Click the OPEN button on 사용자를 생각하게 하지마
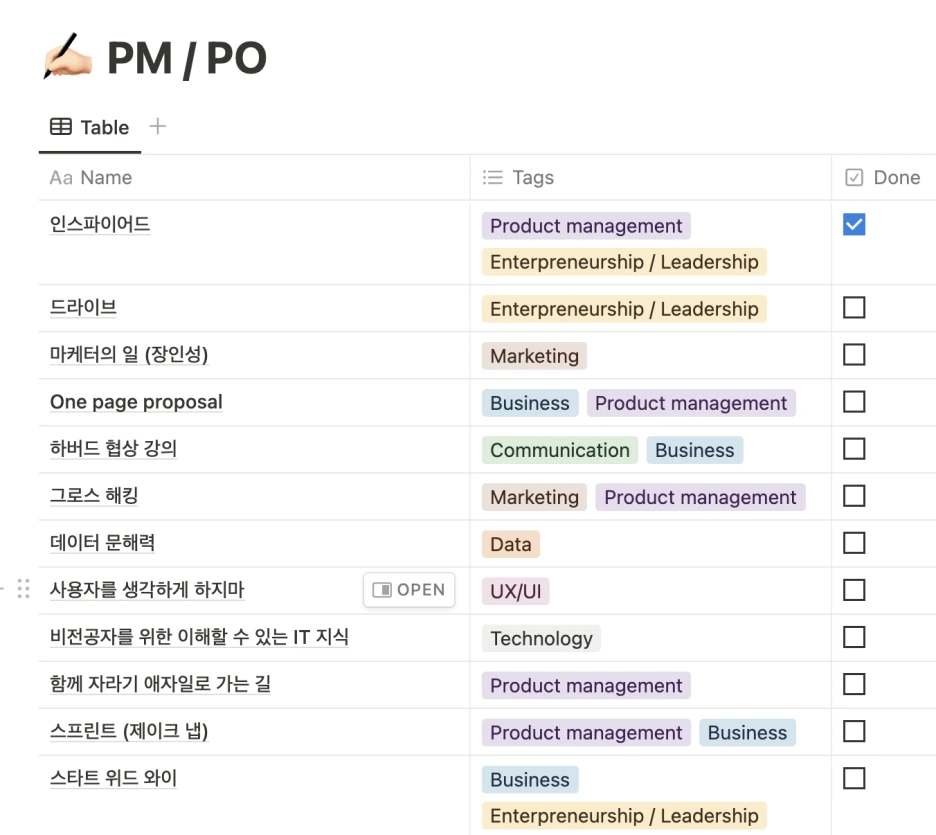This screenshot has height=835, width=936. 408,590
